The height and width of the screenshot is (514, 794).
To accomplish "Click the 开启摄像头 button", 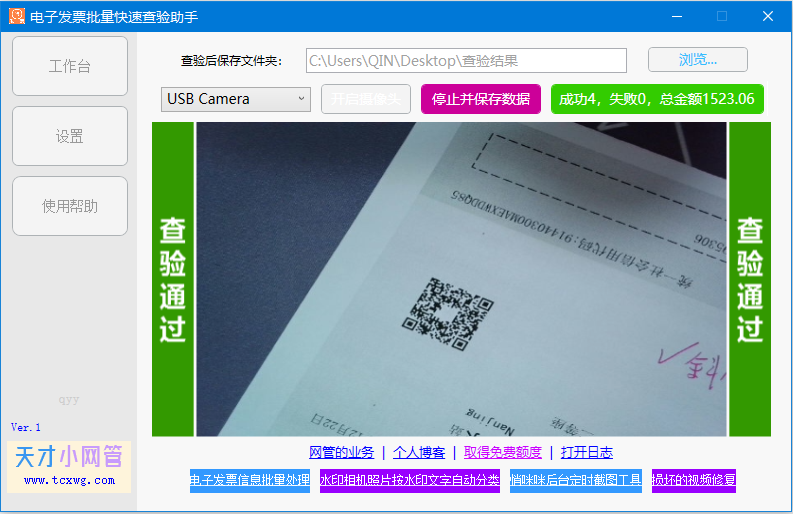I will [366, 99].
